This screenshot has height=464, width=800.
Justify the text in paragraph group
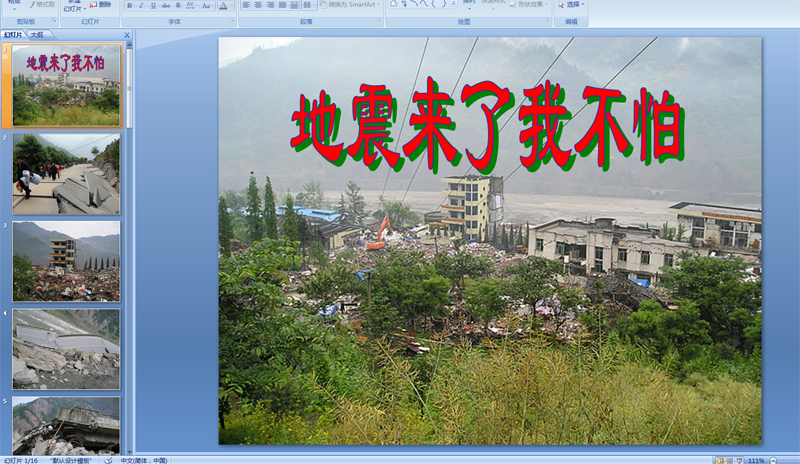pos(282,5)
